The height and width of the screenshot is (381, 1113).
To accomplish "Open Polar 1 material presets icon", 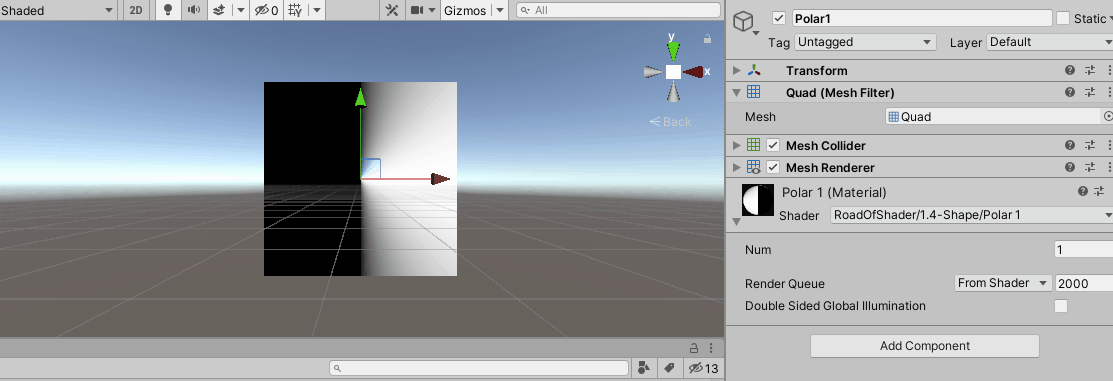I will click(1100, 192).
